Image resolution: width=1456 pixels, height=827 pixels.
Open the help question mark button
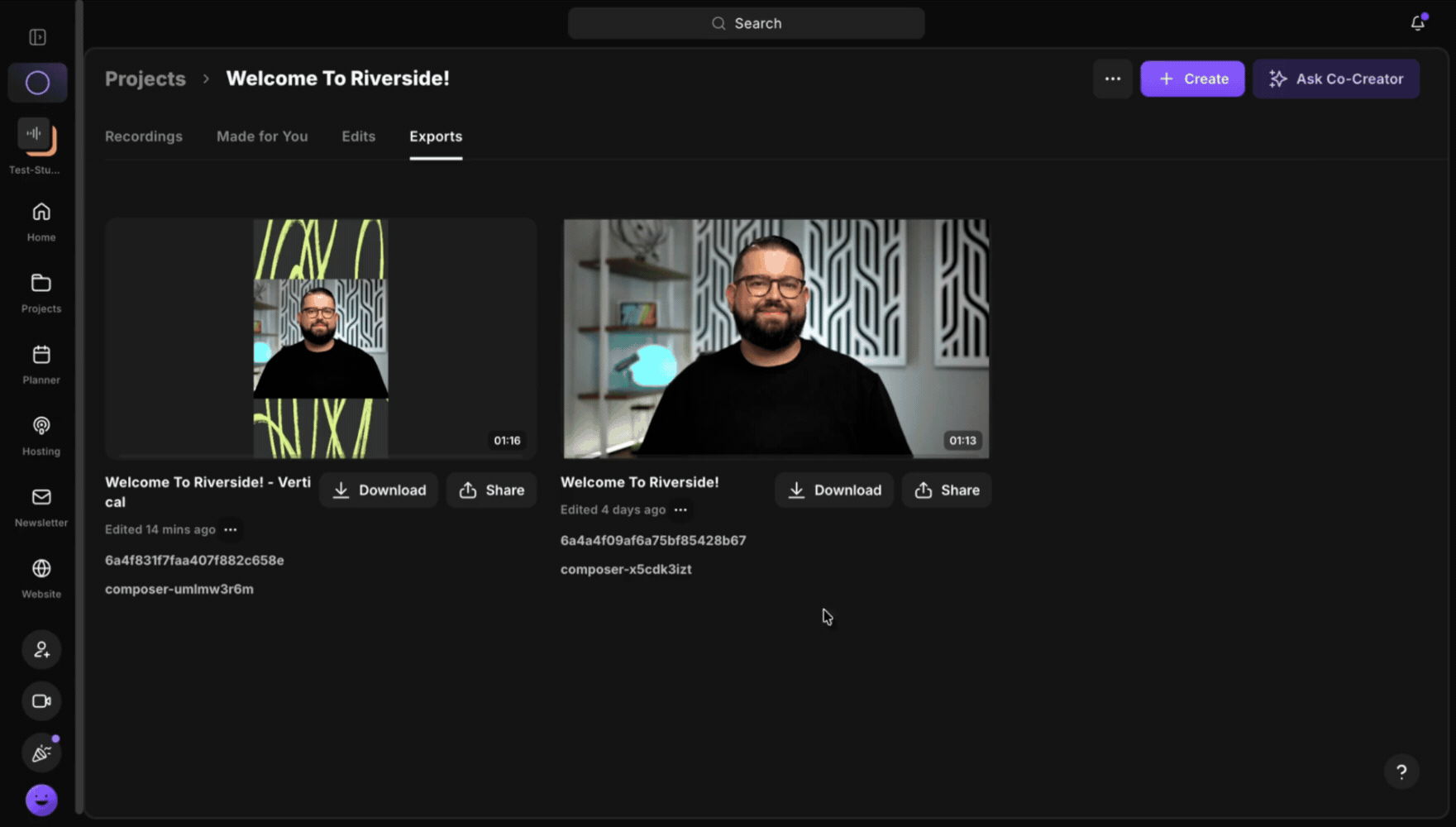pyautogui.click(x=1401, y=772)
